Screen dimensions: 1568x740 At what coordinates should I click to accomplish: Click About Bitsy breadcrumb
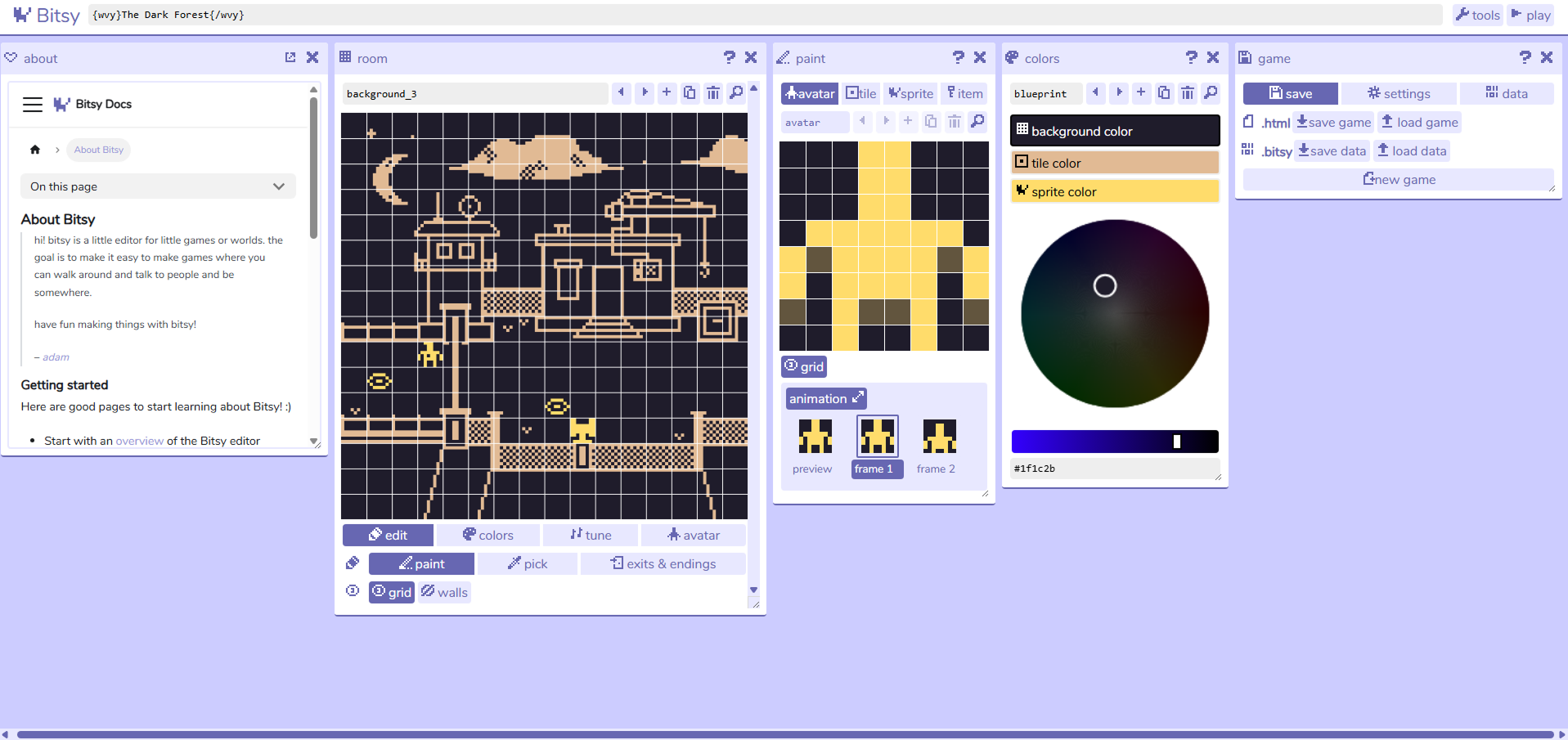98,150
